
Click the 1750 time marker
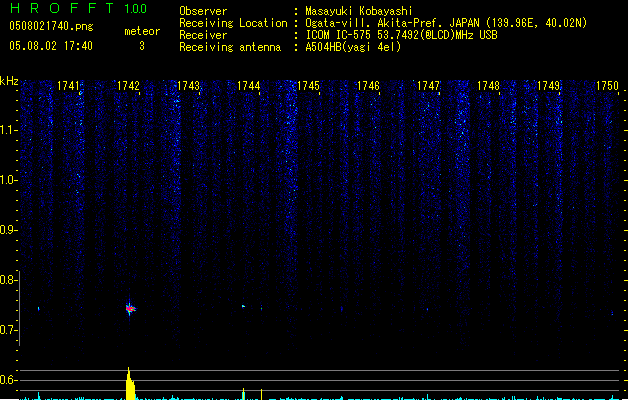[608, 87]
